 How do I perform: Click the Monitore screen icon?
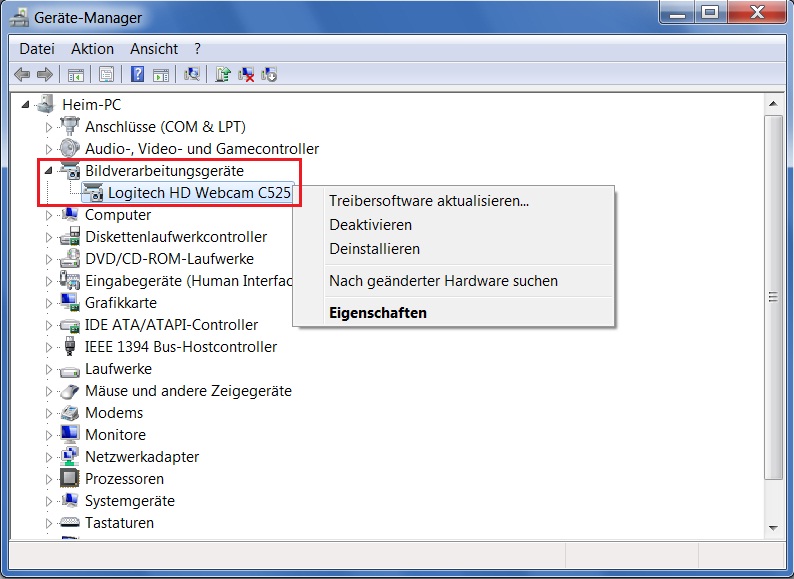pos(70,435)
